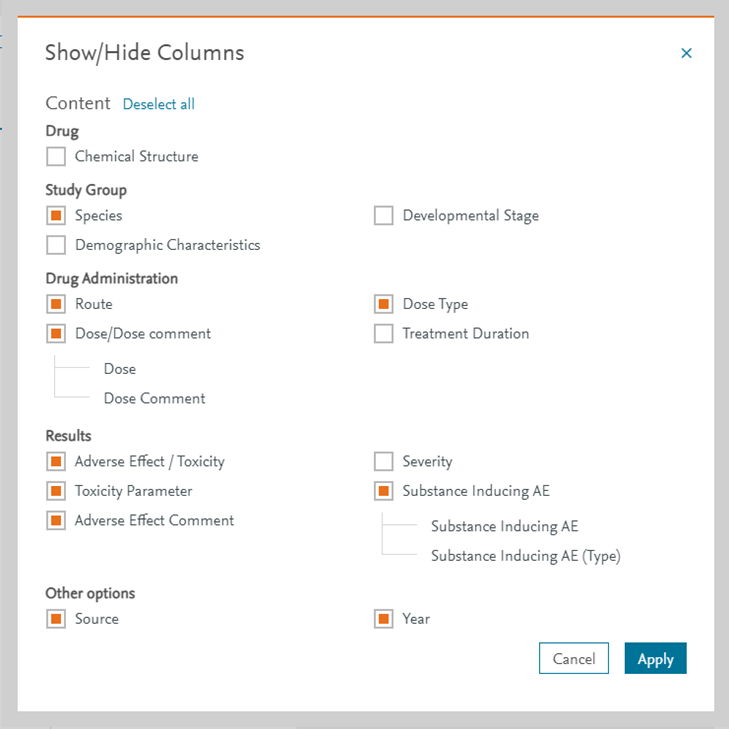Check the Treatment Duration box
729x729 pixels.
point(384,333)
